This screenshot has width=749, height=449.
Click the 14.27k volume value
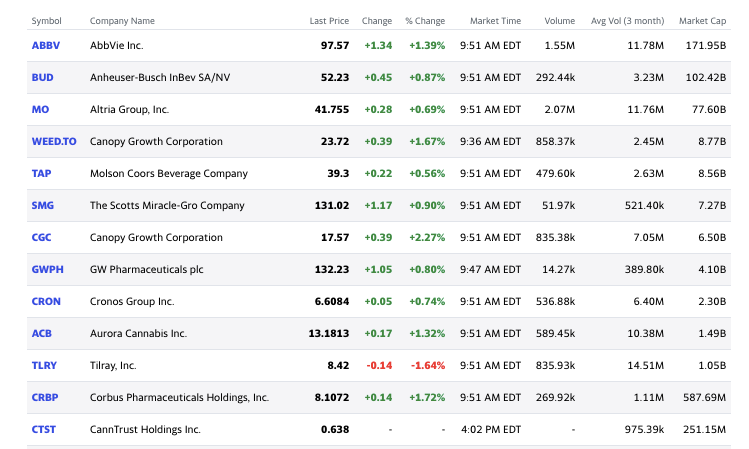pyautogui.click(x=558, y=269)
